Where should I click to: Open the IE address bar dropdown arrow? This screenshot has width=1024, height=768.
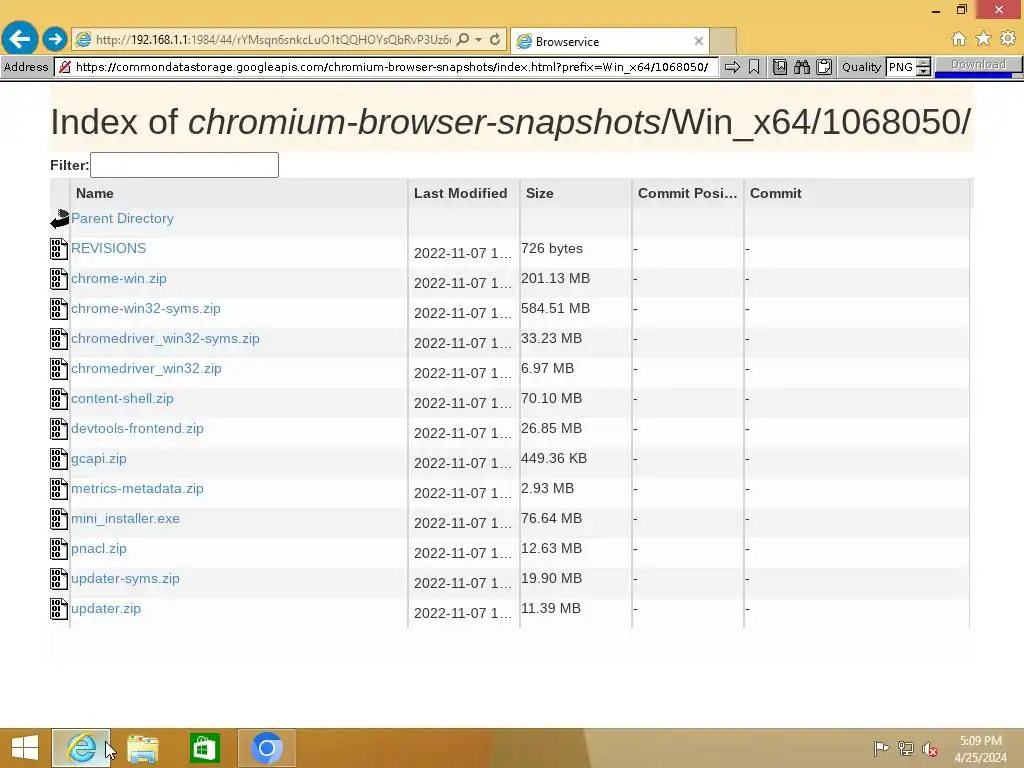coord(479,40)
